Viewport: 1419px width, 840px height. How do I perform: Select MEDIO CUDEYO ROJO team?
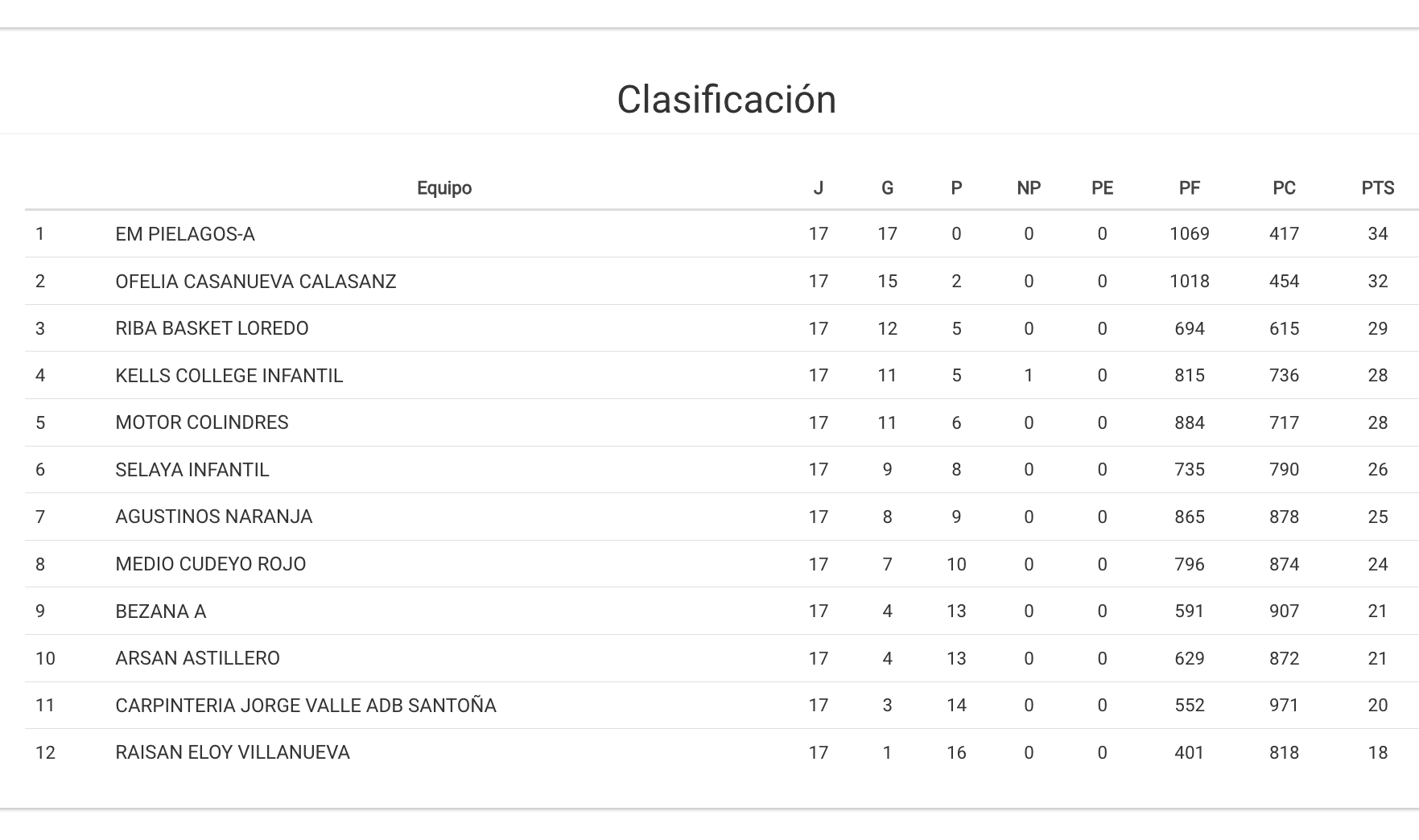(211, 564)
